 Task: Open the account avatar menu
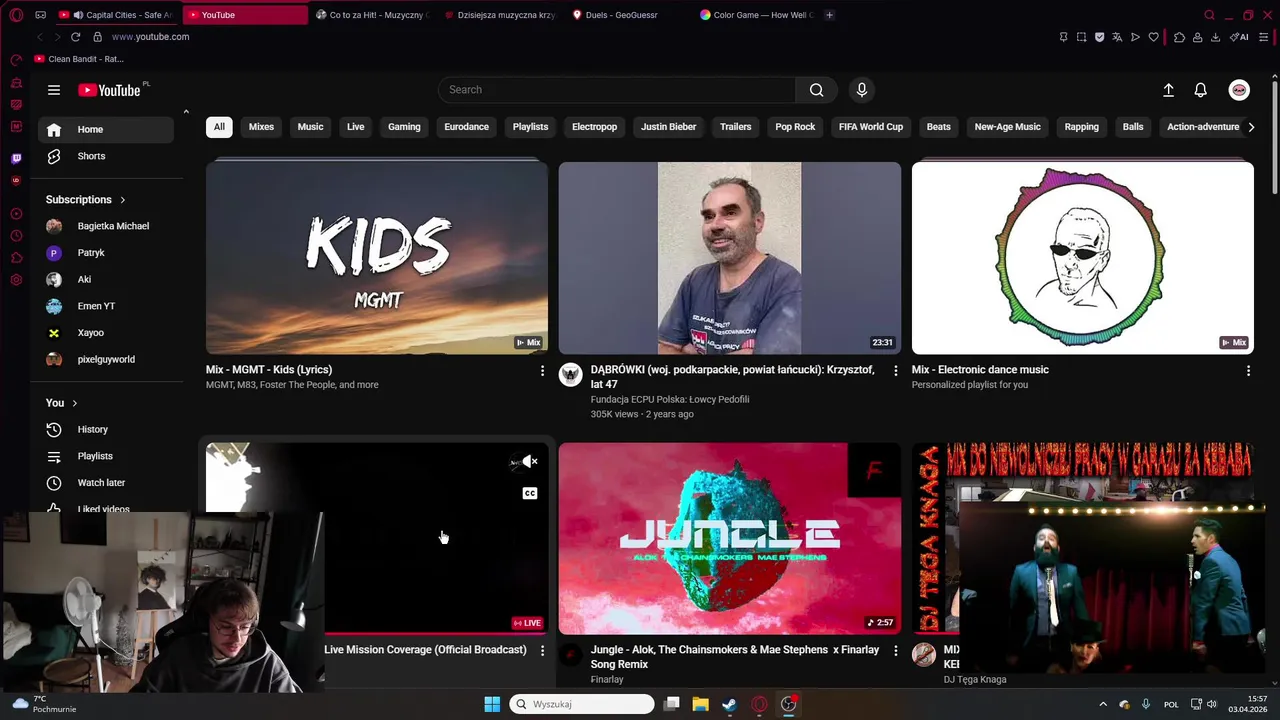point(1239,90)
